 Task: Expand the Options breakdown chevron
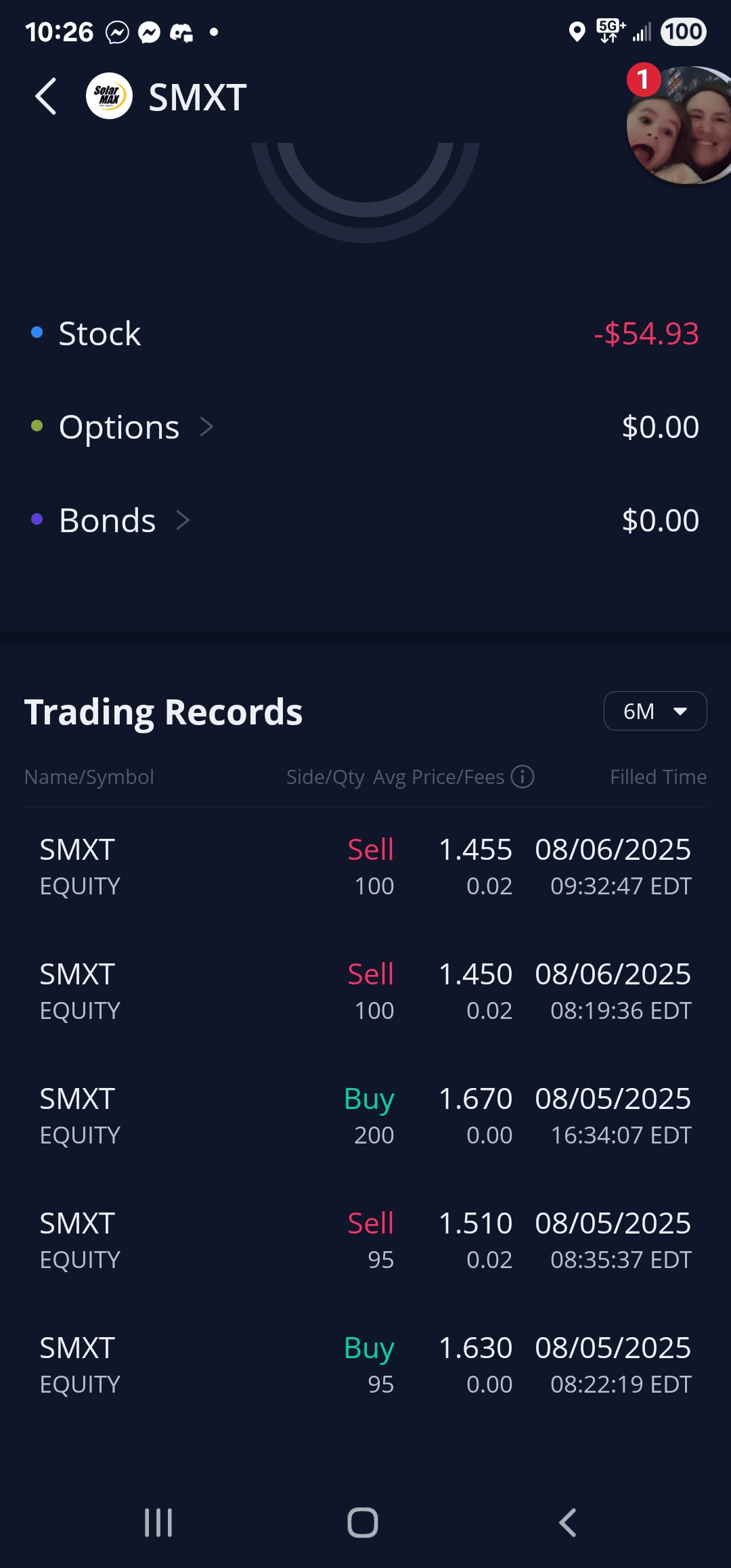tap(206, 427)
